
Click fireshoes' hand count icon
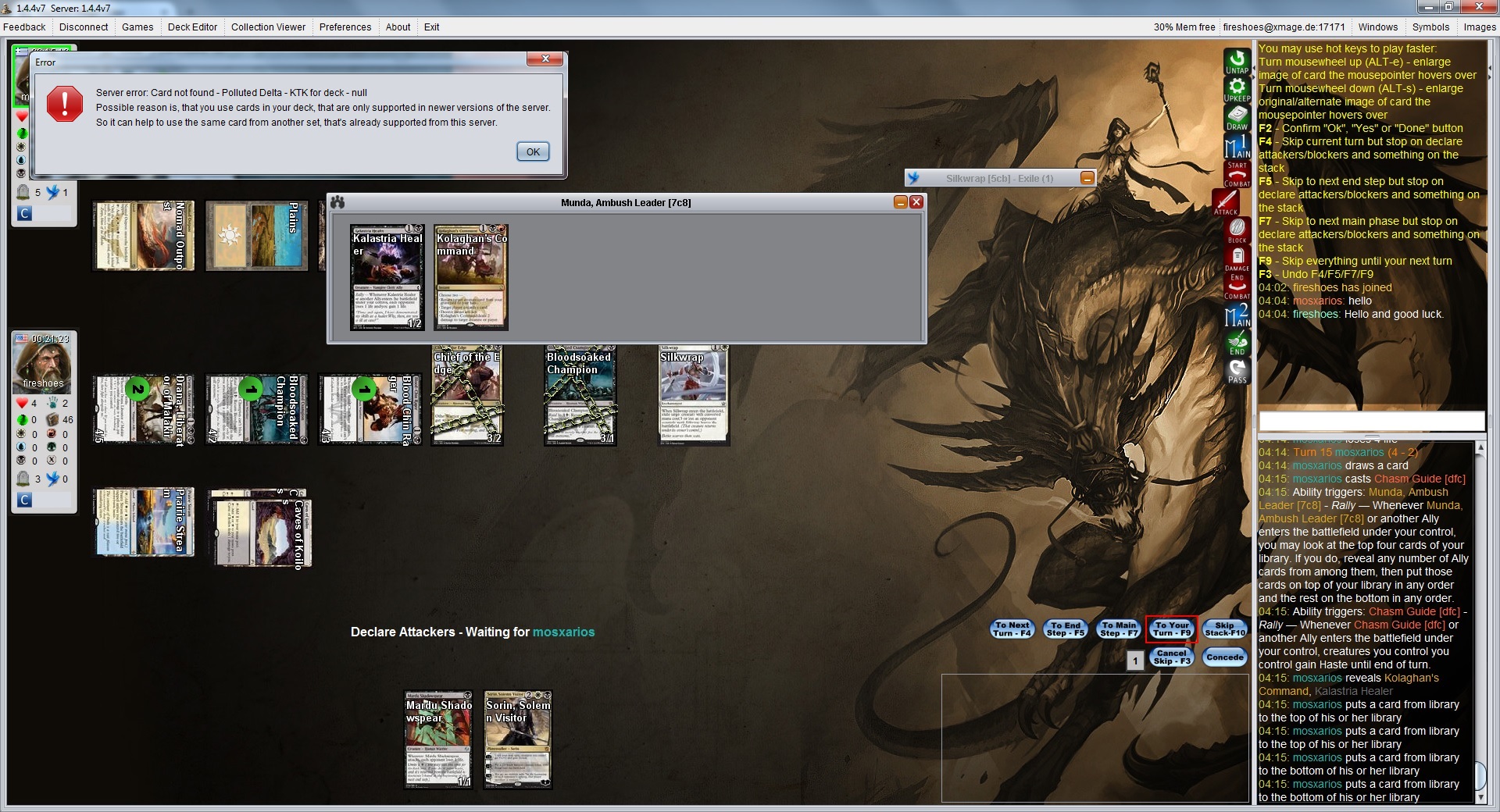[52, 403]
